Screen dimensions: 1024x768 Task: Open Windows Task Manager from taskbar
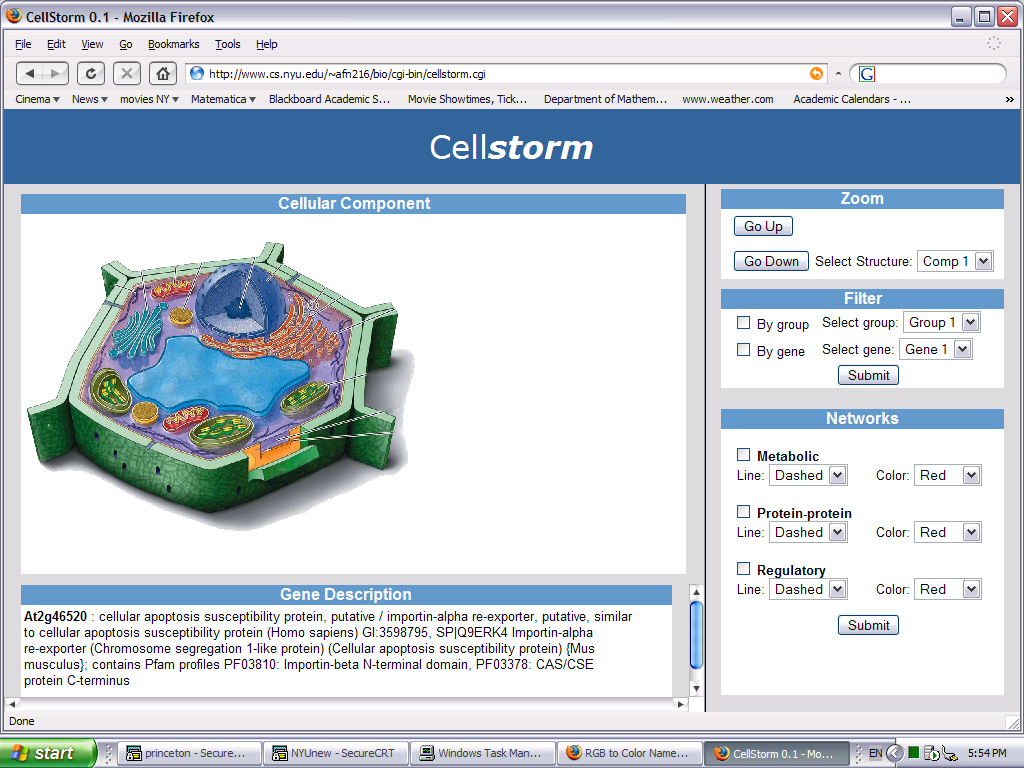482,753
